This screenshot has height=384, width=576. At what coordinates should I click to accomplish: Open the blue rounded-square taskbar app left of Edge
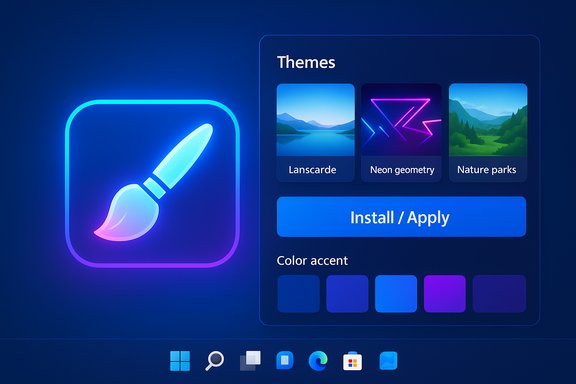(x=285, y=360)
